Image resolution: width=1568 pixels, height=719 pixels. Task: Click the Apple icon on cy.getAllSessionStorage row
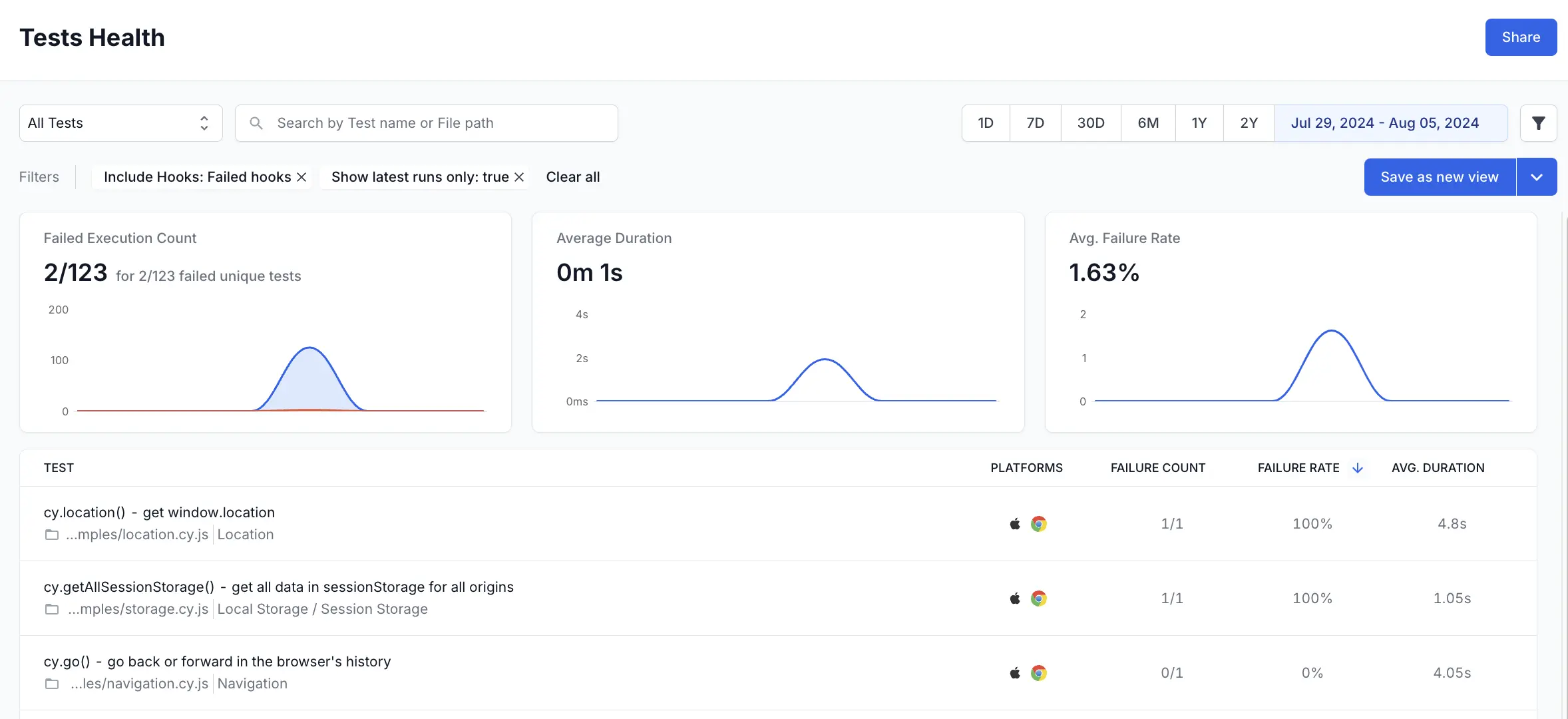1014,598
